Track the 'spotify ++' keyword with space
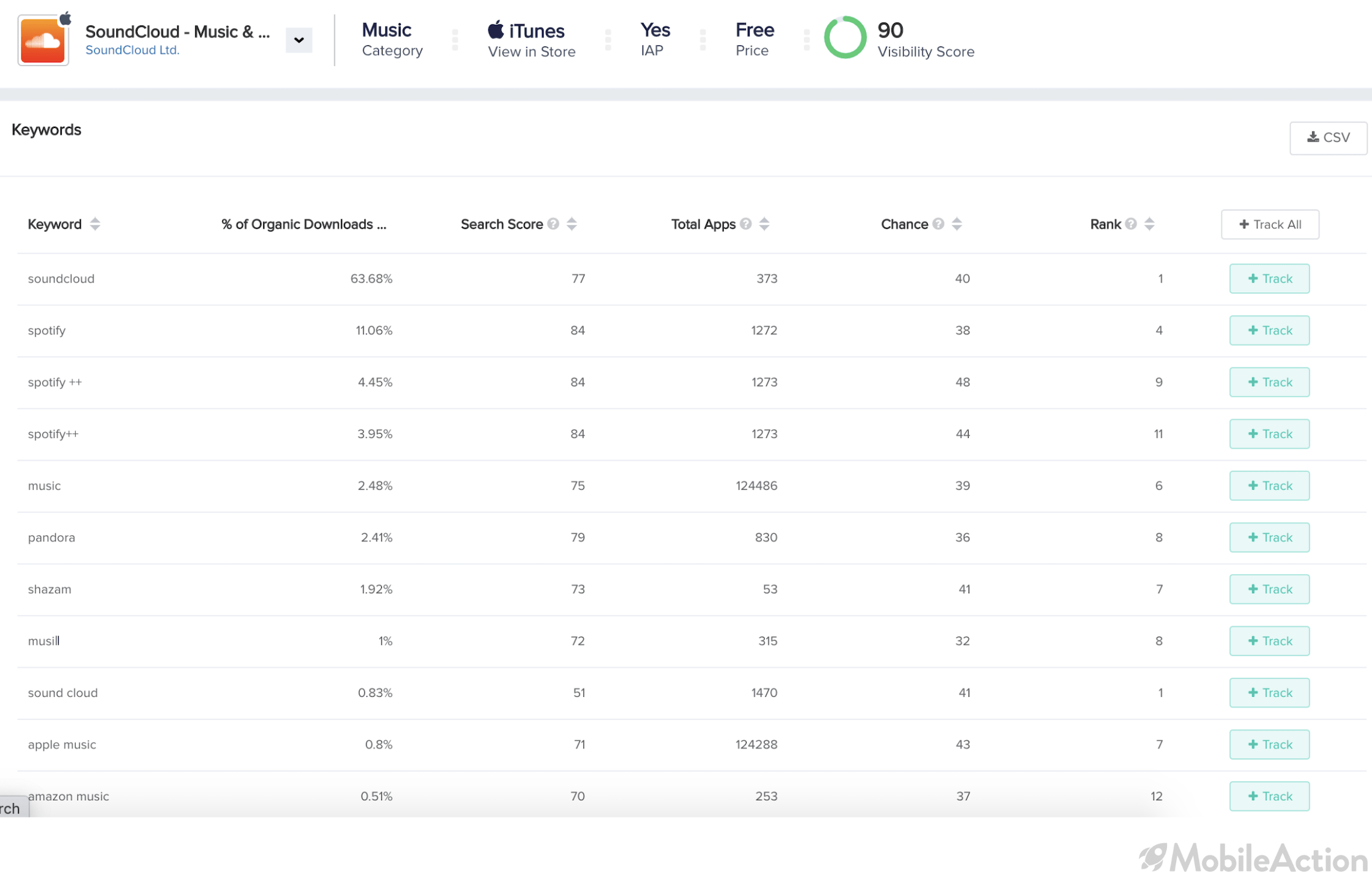This screenshot has height=889, width=1372. pyautogui.click(x=1269, y=382)
